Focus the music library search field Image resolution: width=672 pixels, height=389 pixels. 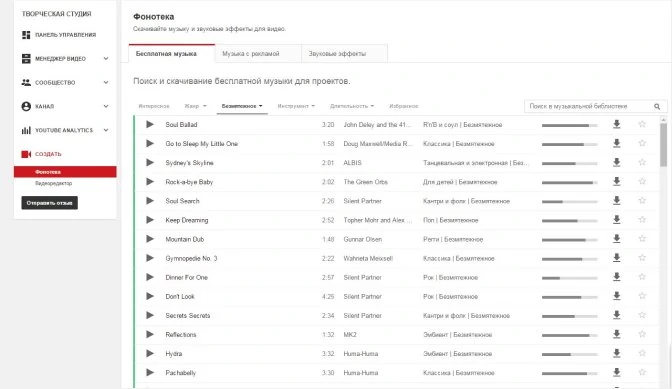589,106
